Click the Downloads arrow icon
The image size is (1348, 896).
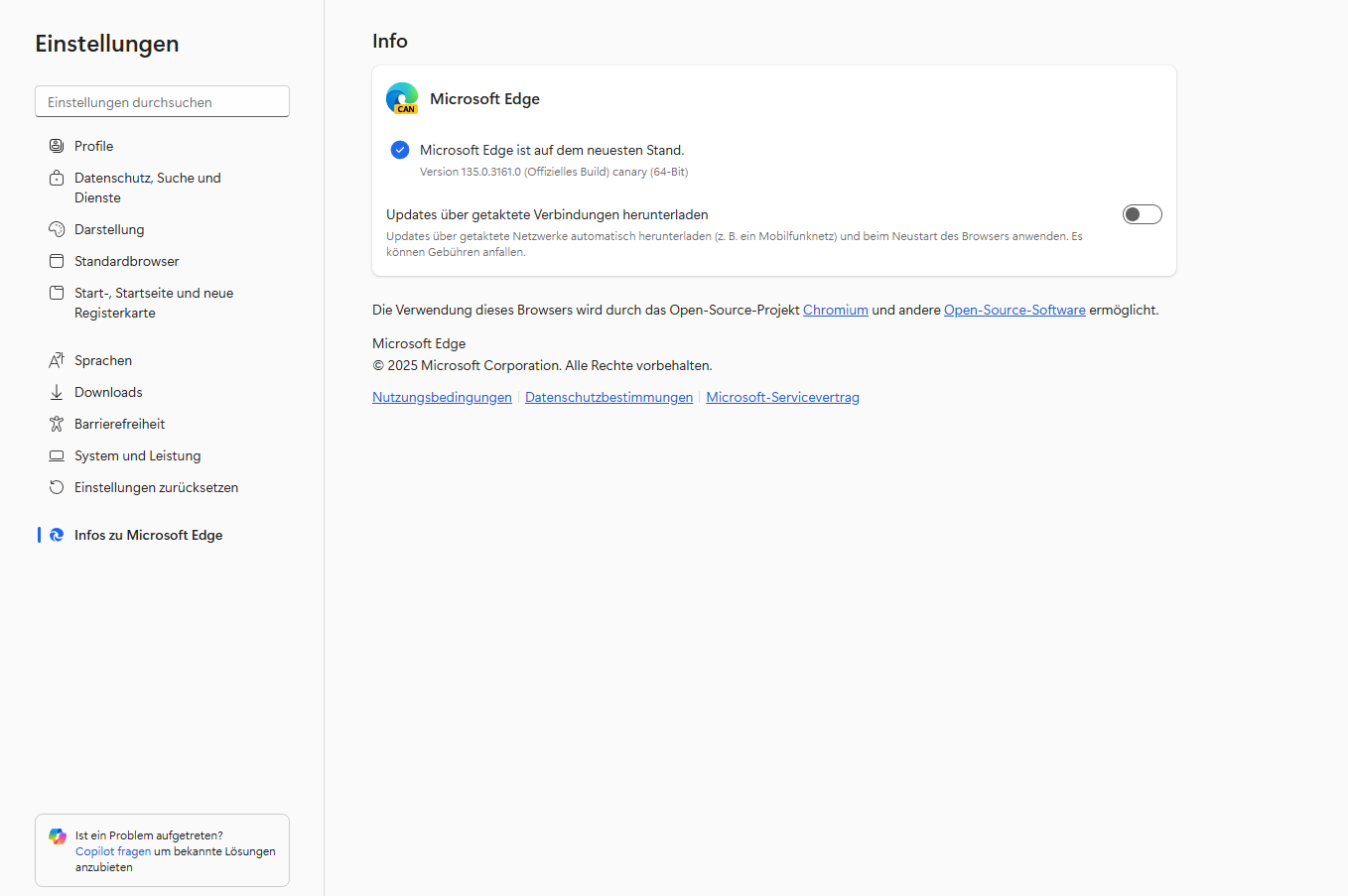point(57,392)
